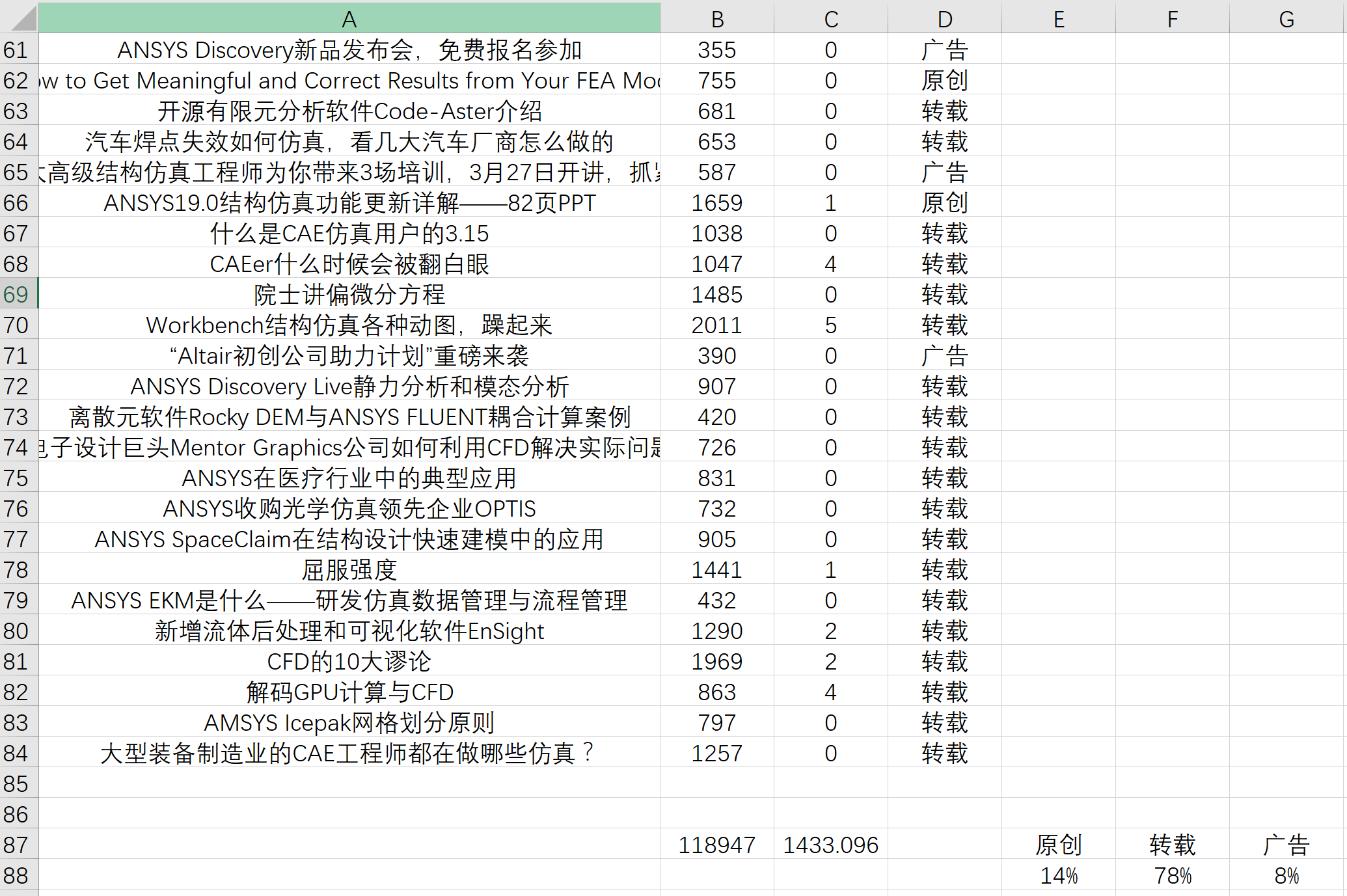Click cell '新增流体后处理和可视化软件EnSight'
The width and height of the screenshot is (1347, 896).
349,631
